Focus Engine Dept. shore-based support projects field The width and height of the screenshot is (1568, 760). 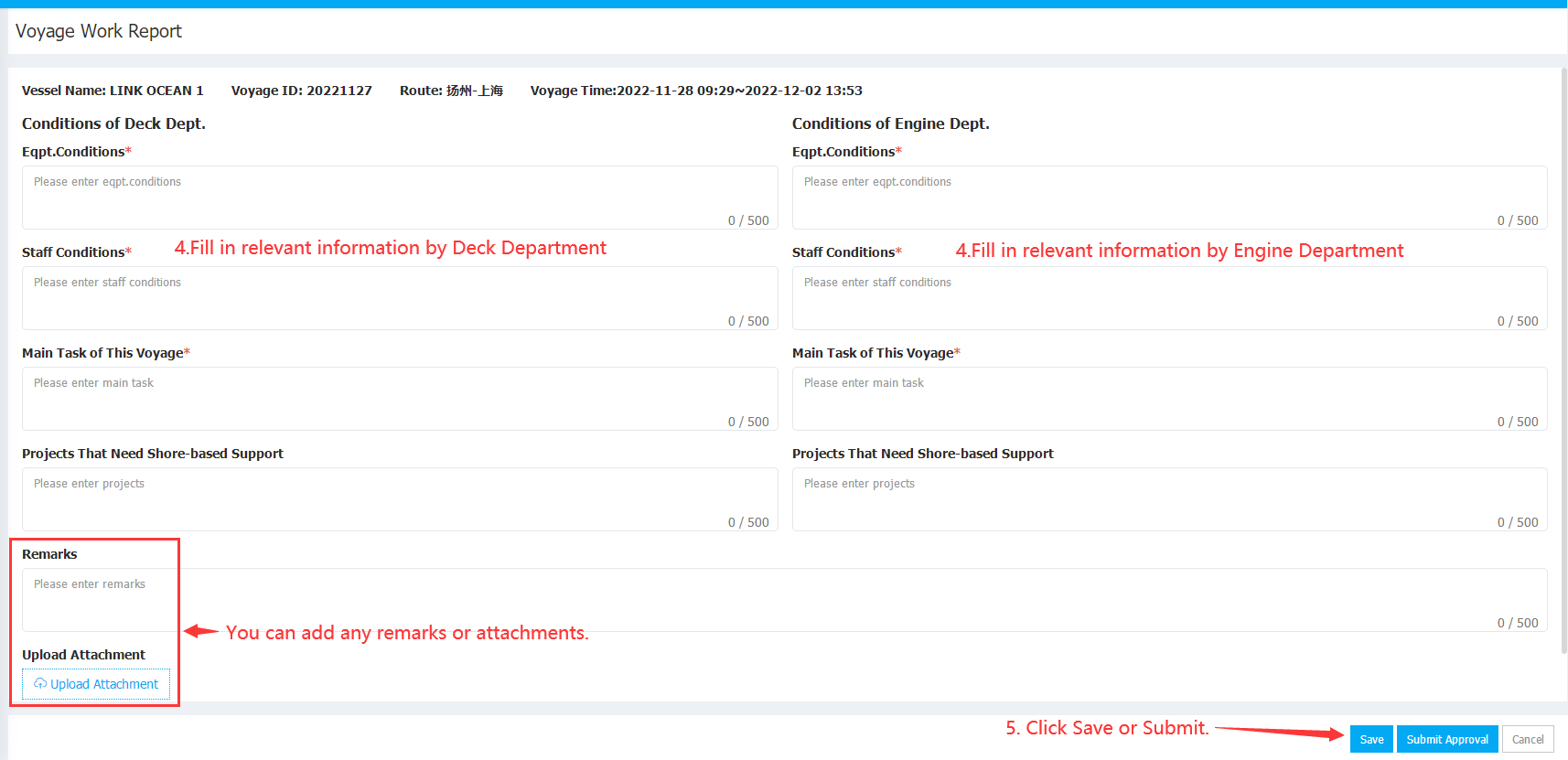pos(1169,499)
